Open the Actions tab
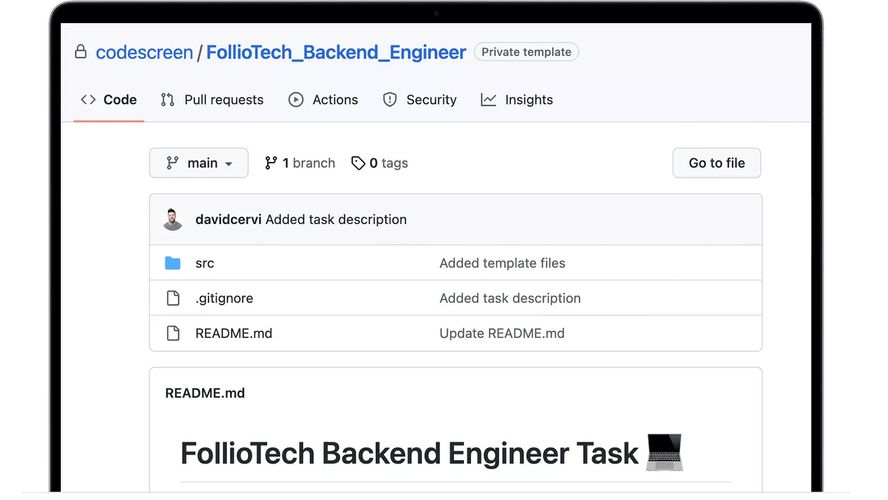 pos(323,100)
